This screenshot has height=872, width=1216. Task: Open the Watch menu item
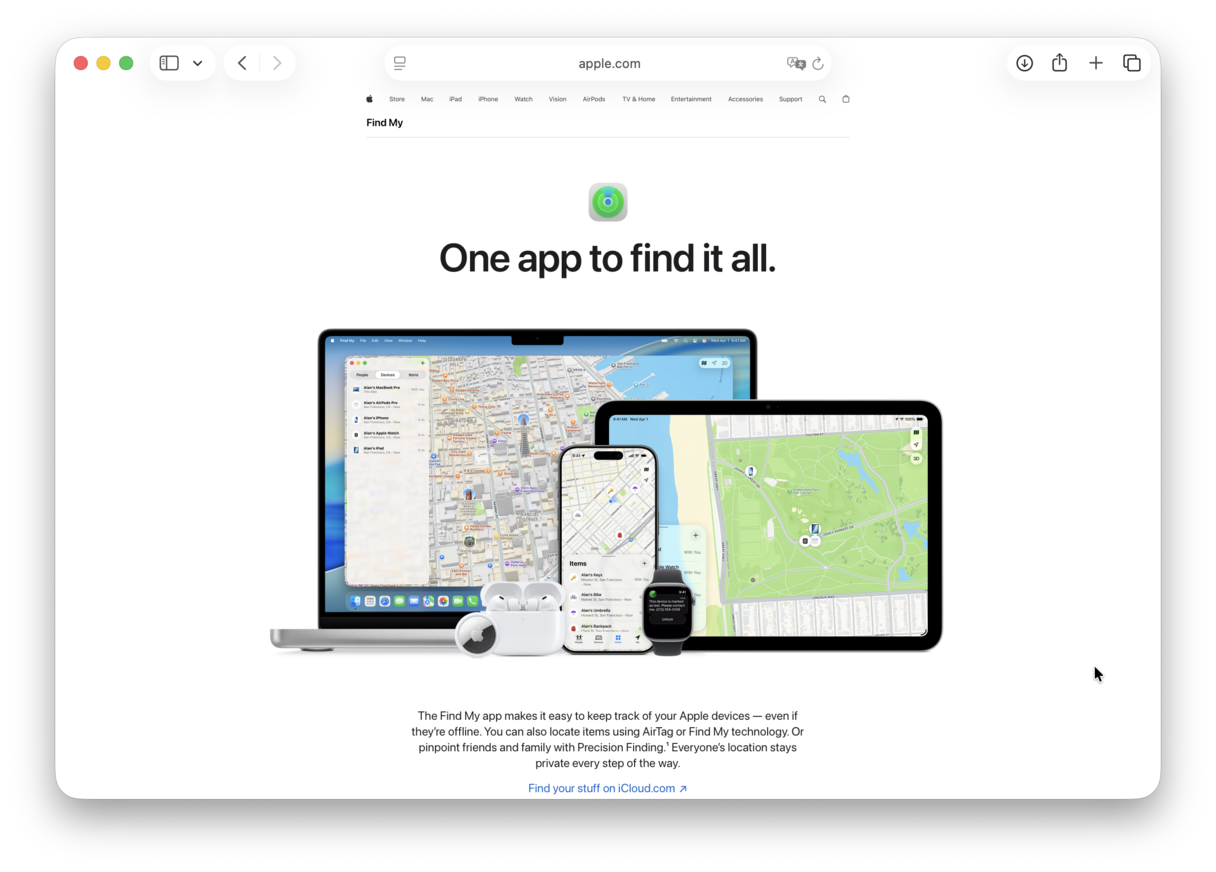point(523,99)
